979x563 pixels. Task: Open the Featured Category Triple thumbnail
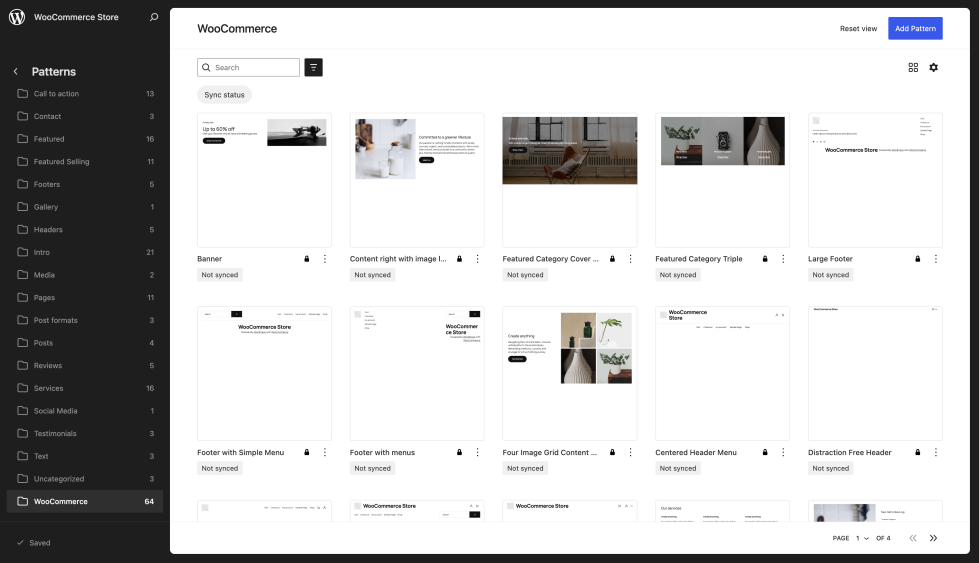(722, 180)
